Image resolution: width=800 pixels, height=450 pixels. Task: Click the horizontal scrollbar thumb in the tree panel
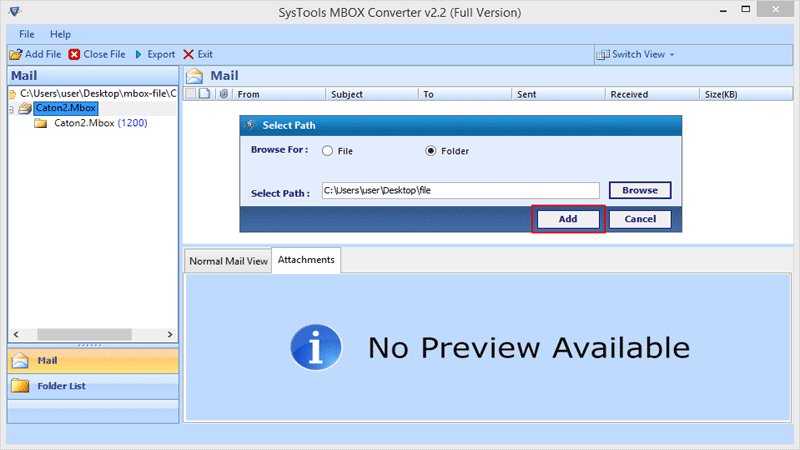tap(84, 335)
